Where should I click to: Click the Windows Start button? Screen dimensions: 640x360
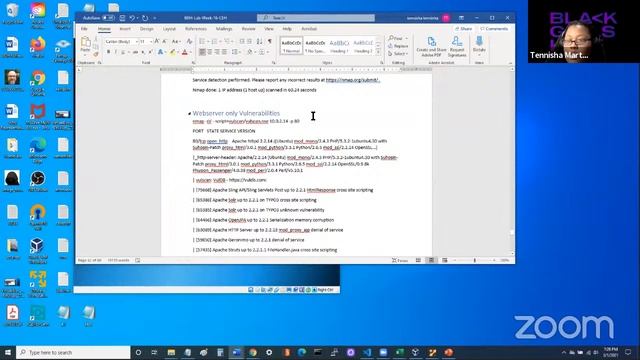[x=8, y=352]
